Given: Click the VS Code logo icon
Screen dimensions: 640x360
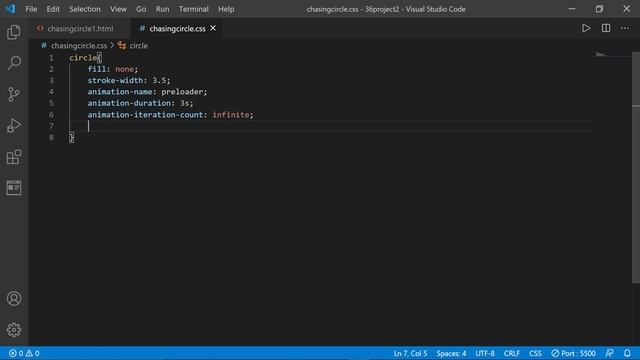Looking at the screenshot, I should (x=10, y=9).
